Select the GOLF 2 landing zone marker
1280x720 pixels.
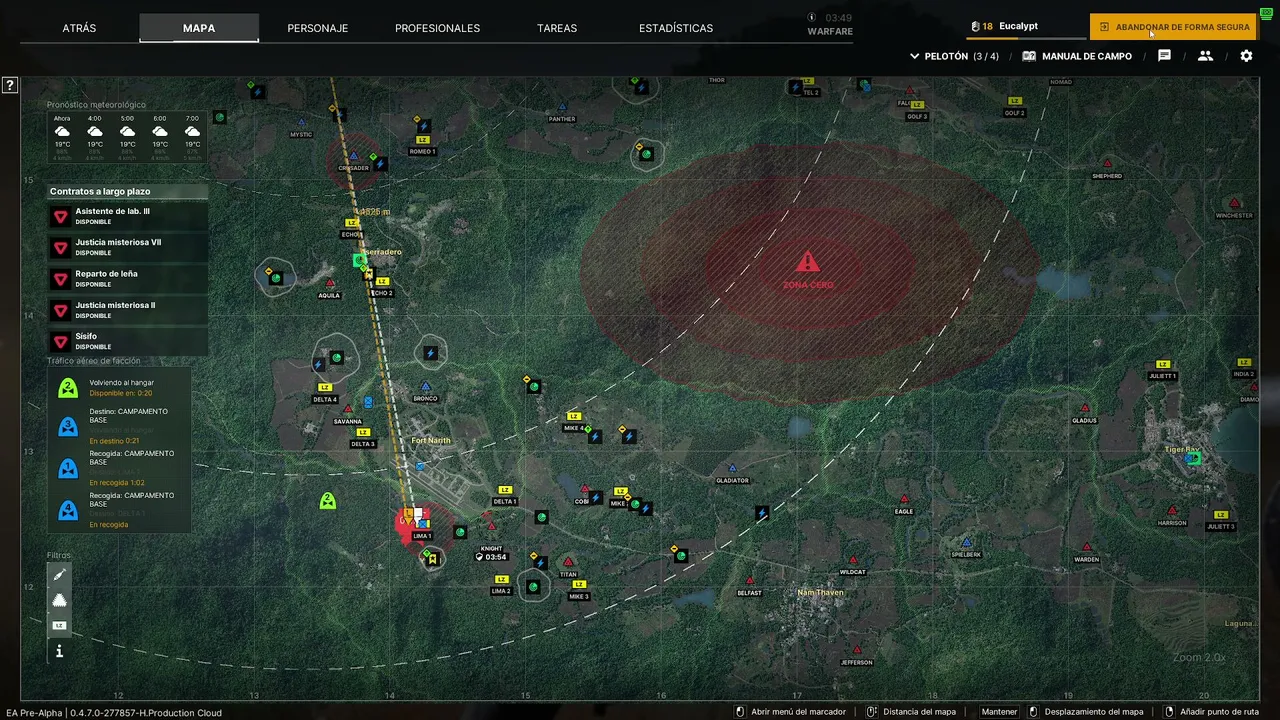coord(1015,101)
